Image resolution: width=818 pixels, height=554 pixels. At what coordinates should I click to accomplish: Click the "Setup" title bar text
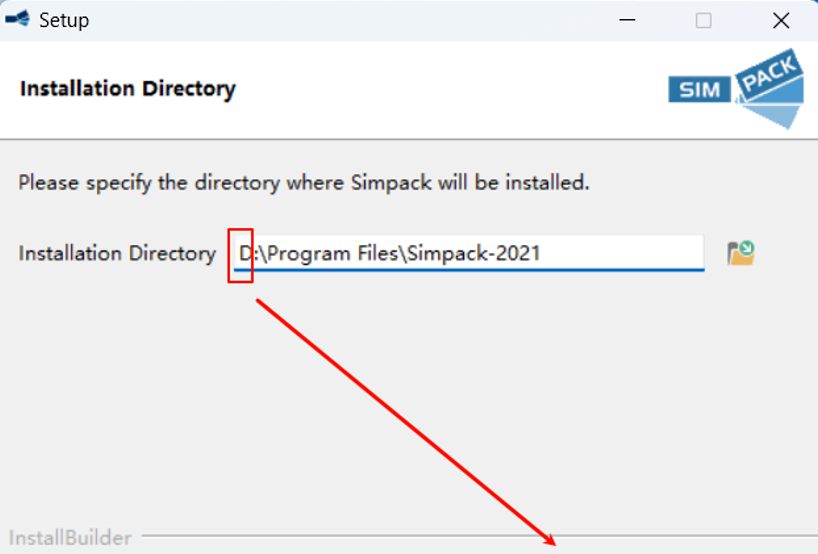64,20
